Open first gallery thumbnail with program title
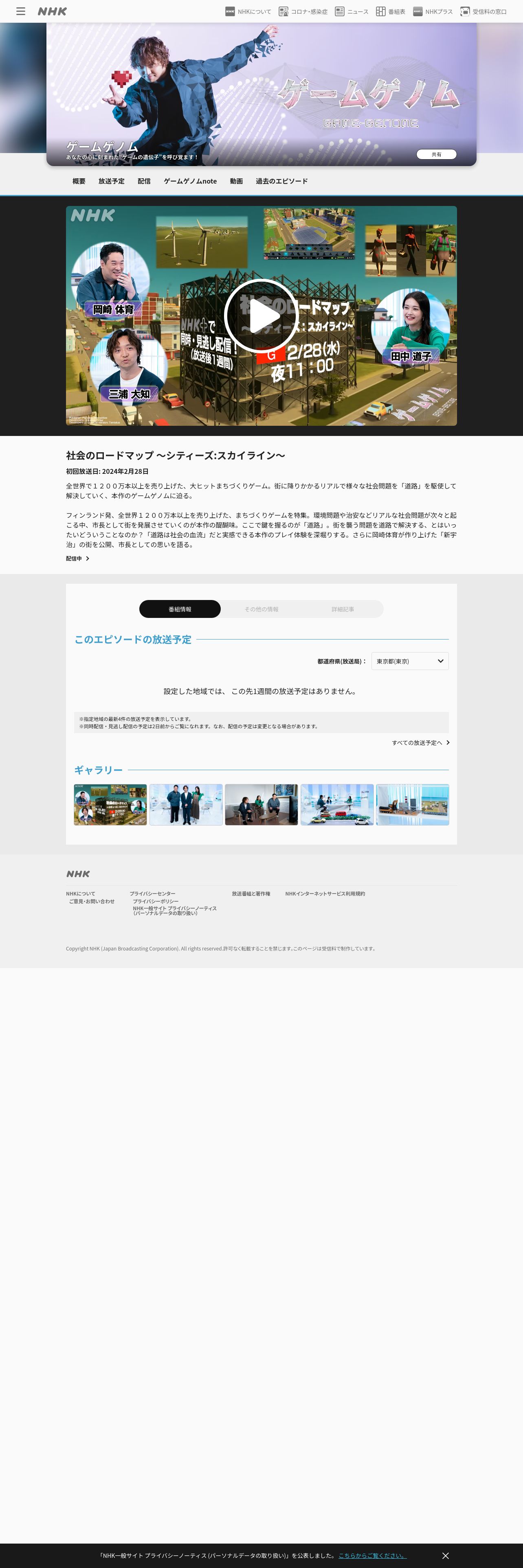This screenshot has width=523, height=1568. point(110,805)
